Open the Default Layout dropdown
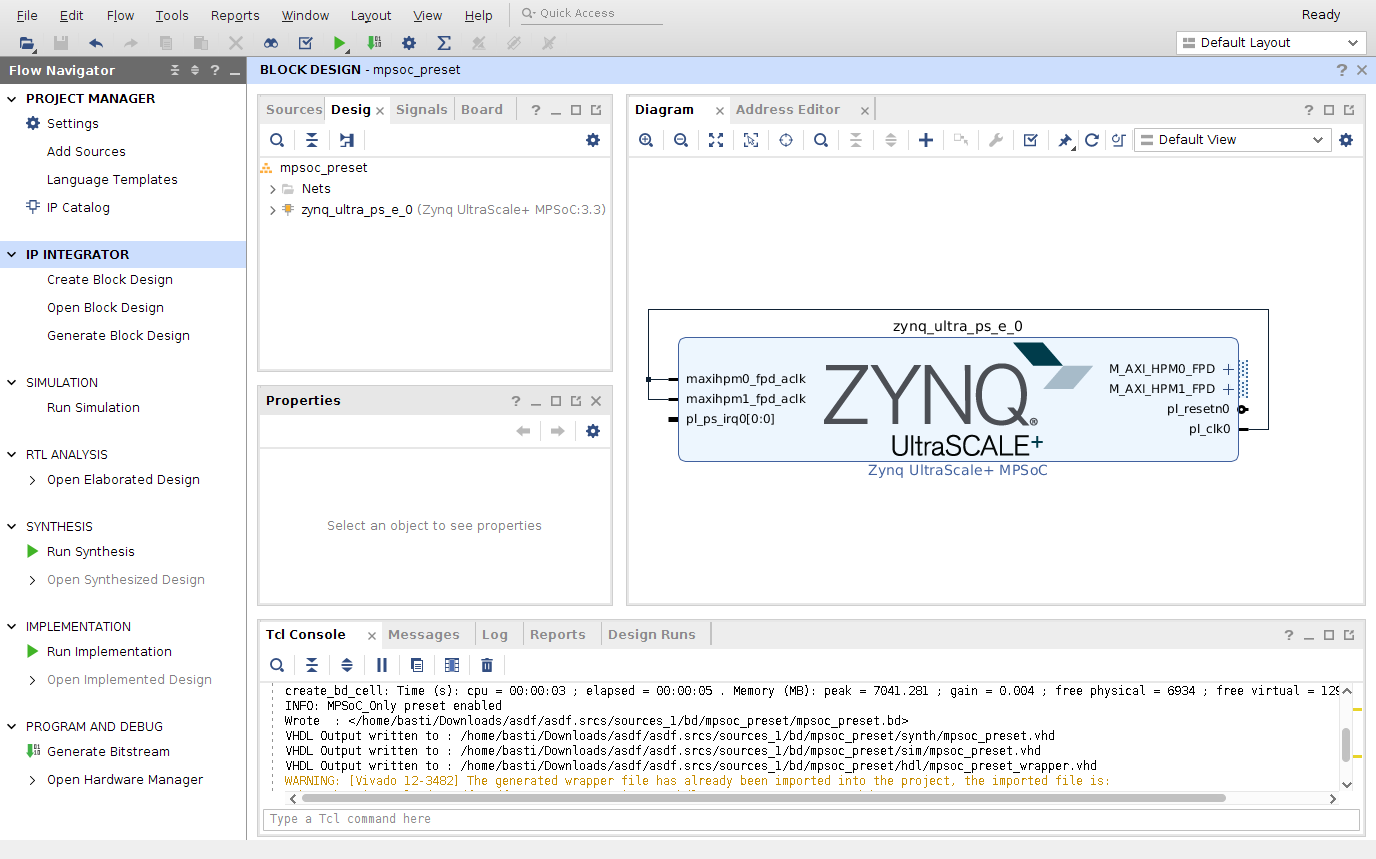The height and width of the screenshot is (859, 1376). pyautogui.click(x=1270, y=43)
